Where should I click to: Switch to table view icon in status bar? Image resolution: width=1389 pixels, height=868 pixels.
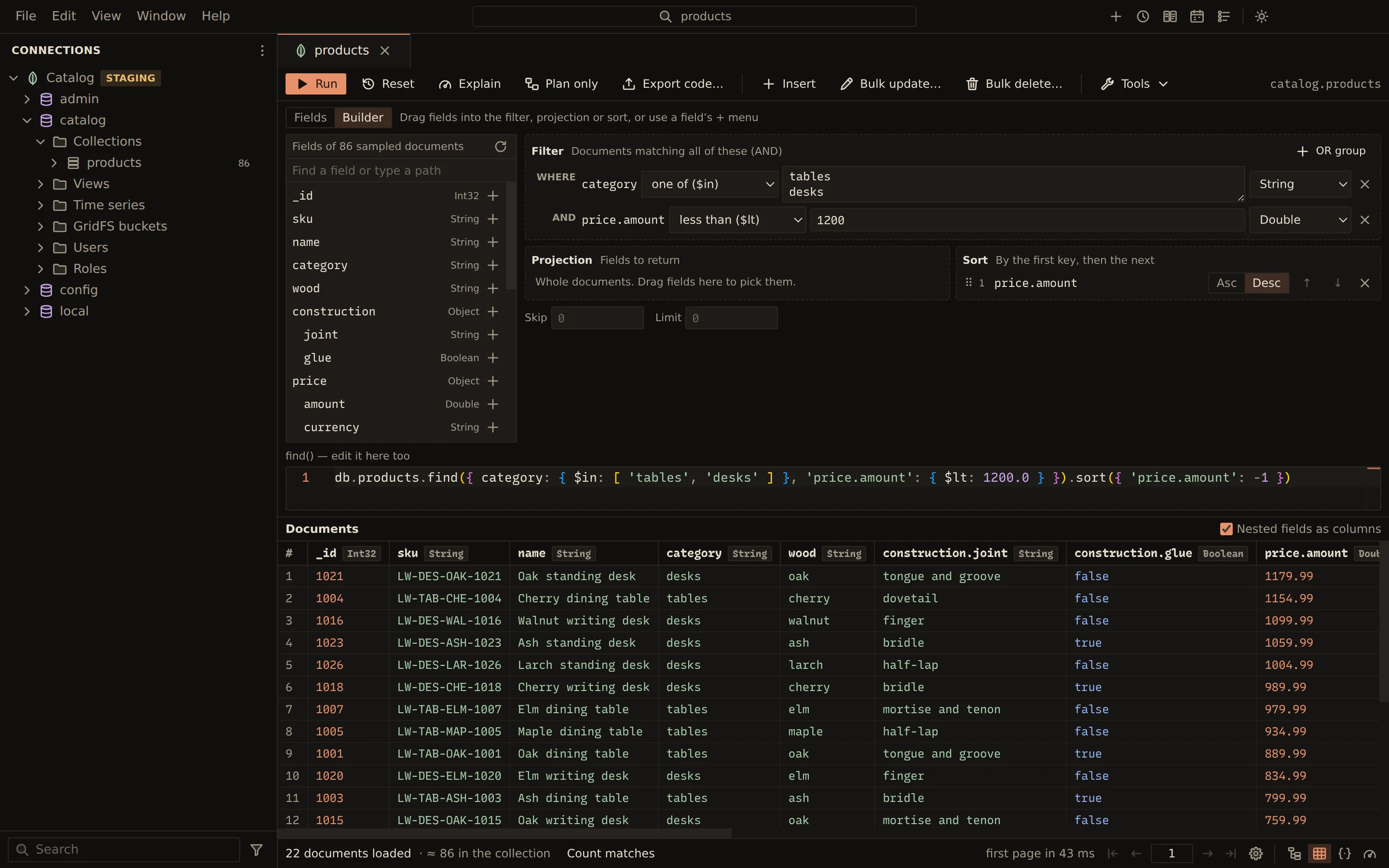click(x=1319, y=854)
